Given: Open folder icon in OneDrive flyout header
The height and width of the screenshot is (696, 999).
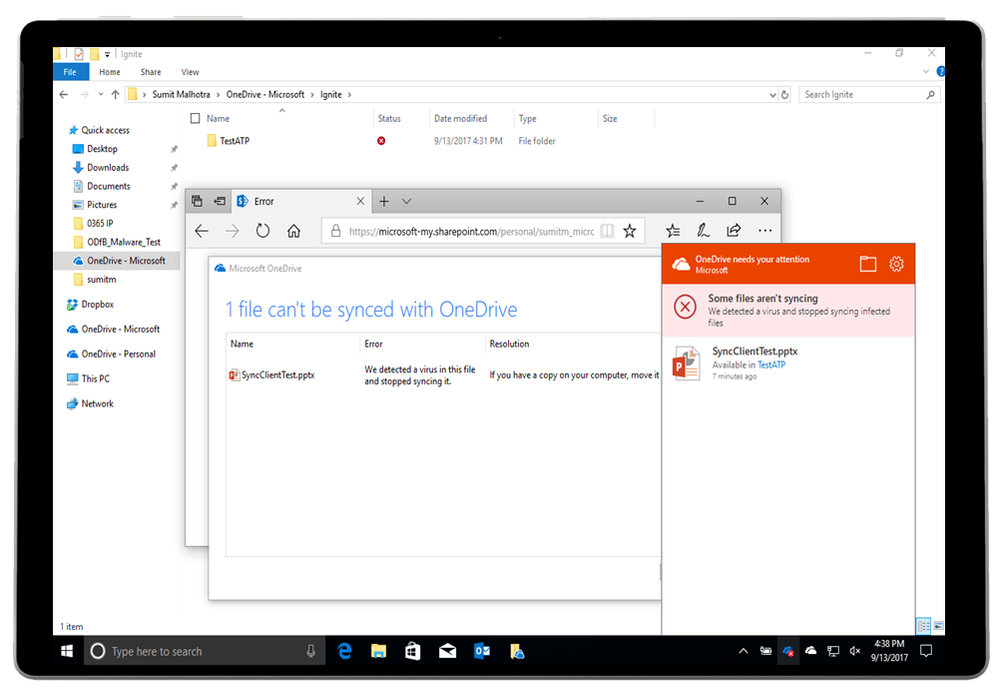Looking at the screenshot, I should [x=868, y=264].
